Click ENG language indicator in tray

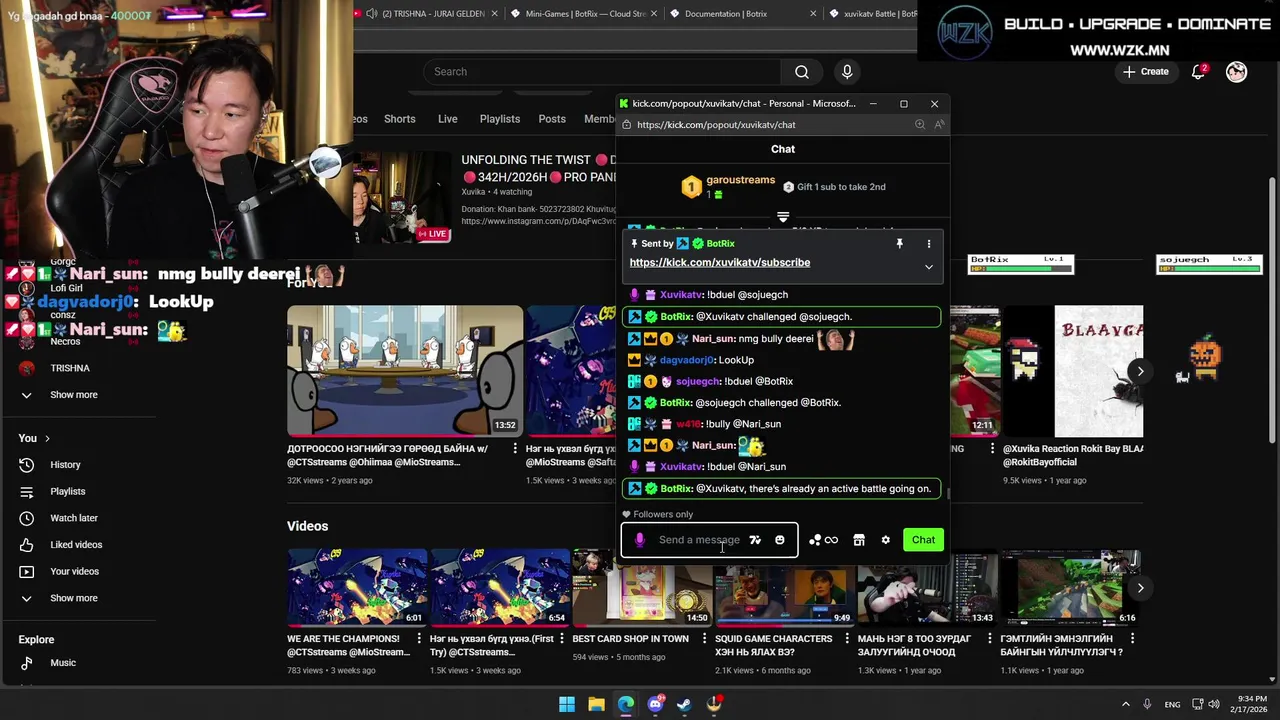point(1172,704)
